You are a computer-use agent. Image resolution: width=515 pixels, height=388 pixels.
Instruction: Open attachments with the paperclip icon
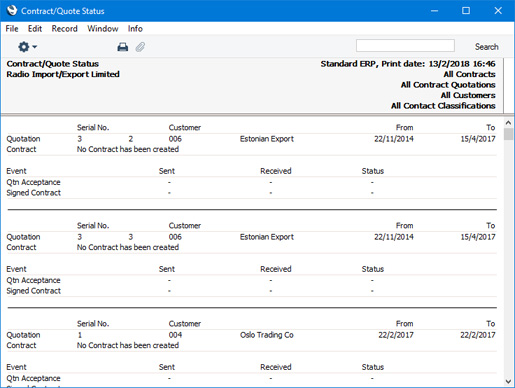point(140,47)
